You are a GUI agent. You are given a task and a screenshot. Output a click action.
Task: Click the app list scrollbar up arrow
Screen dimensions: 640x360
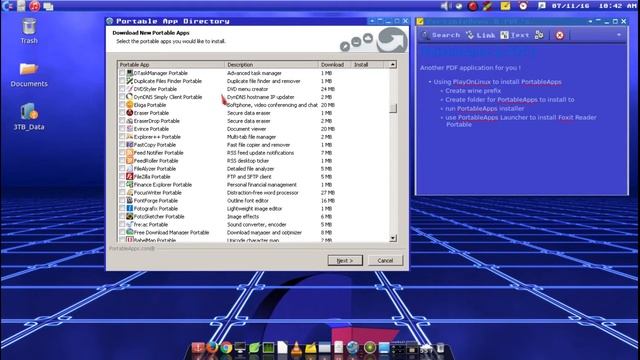(393, 64)
